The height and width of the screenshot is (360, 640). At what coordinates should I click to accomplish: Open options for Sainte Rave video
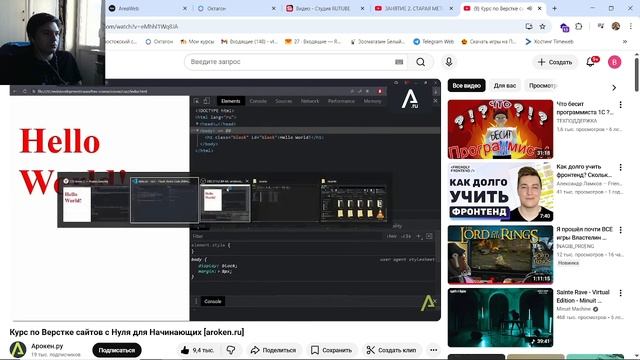(x=620, y=293)
